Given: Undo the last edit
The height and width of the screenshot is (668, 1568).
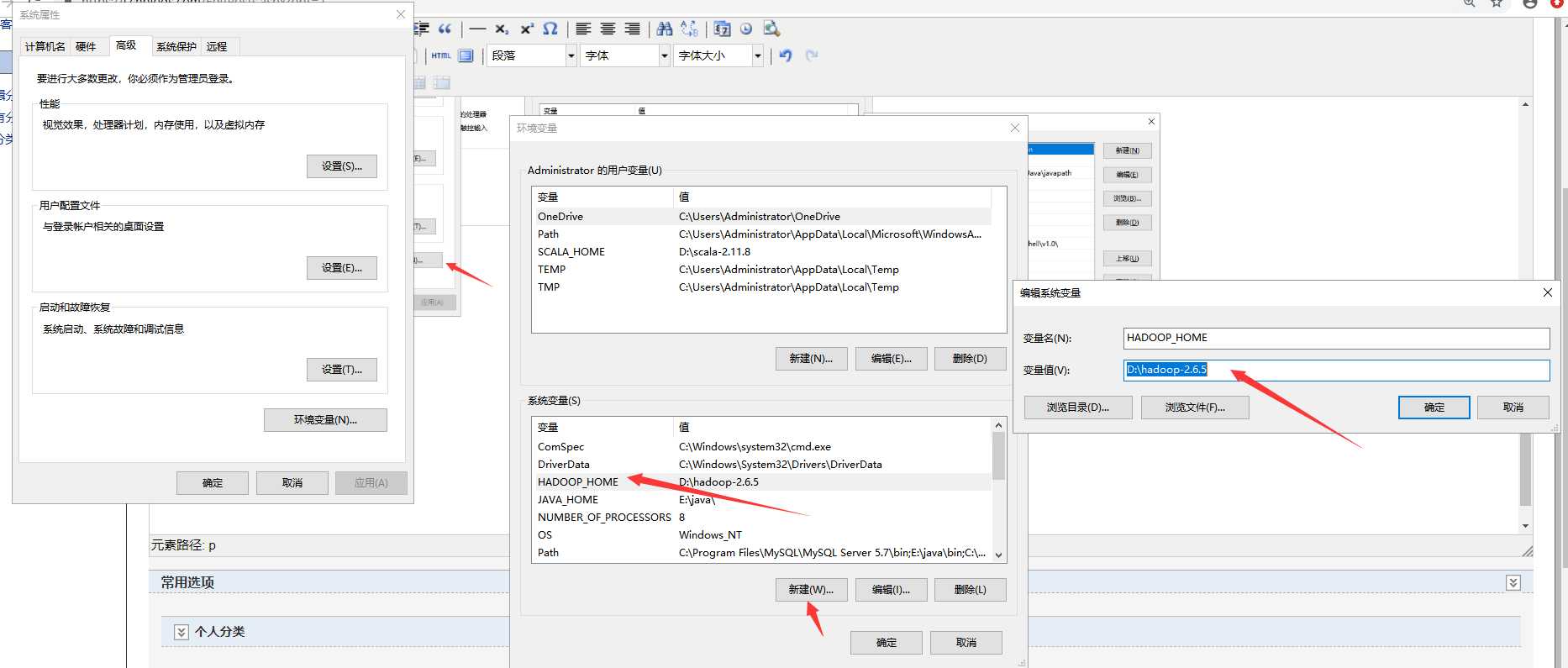Looking at the screenshot, I should tap(786, 55).
